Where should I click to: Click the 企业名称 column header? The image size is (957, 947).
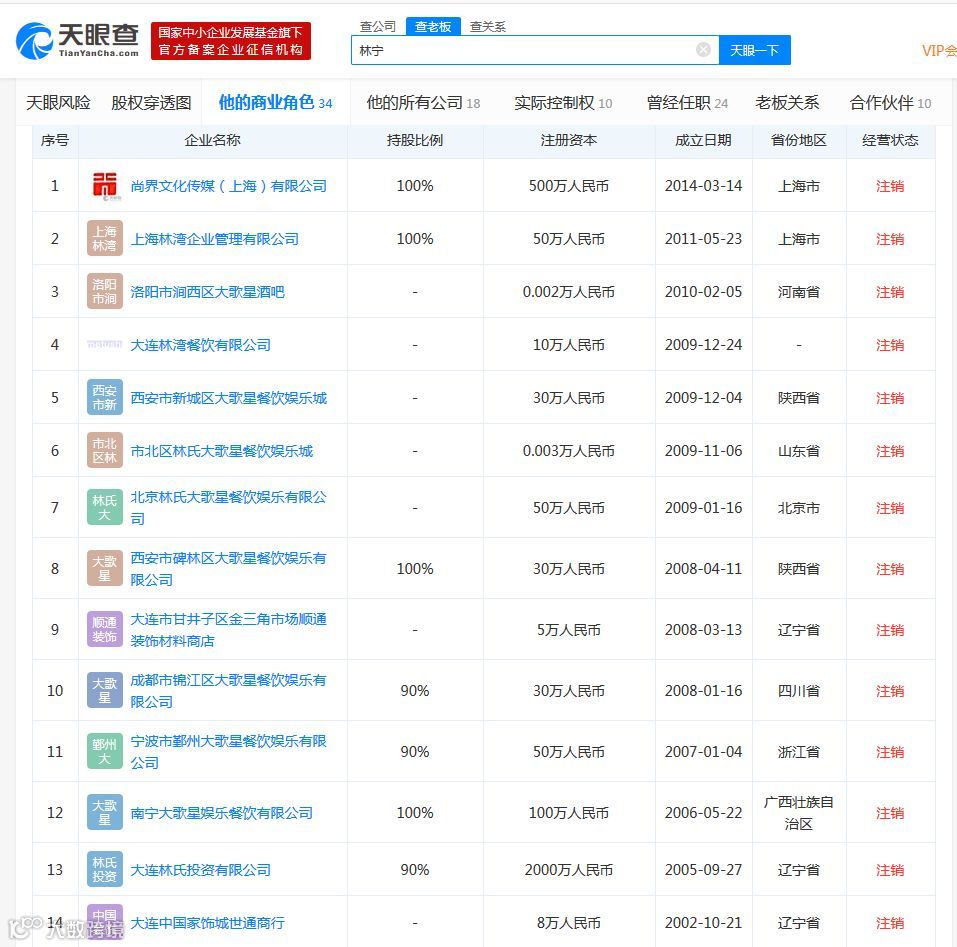(212, 140)
